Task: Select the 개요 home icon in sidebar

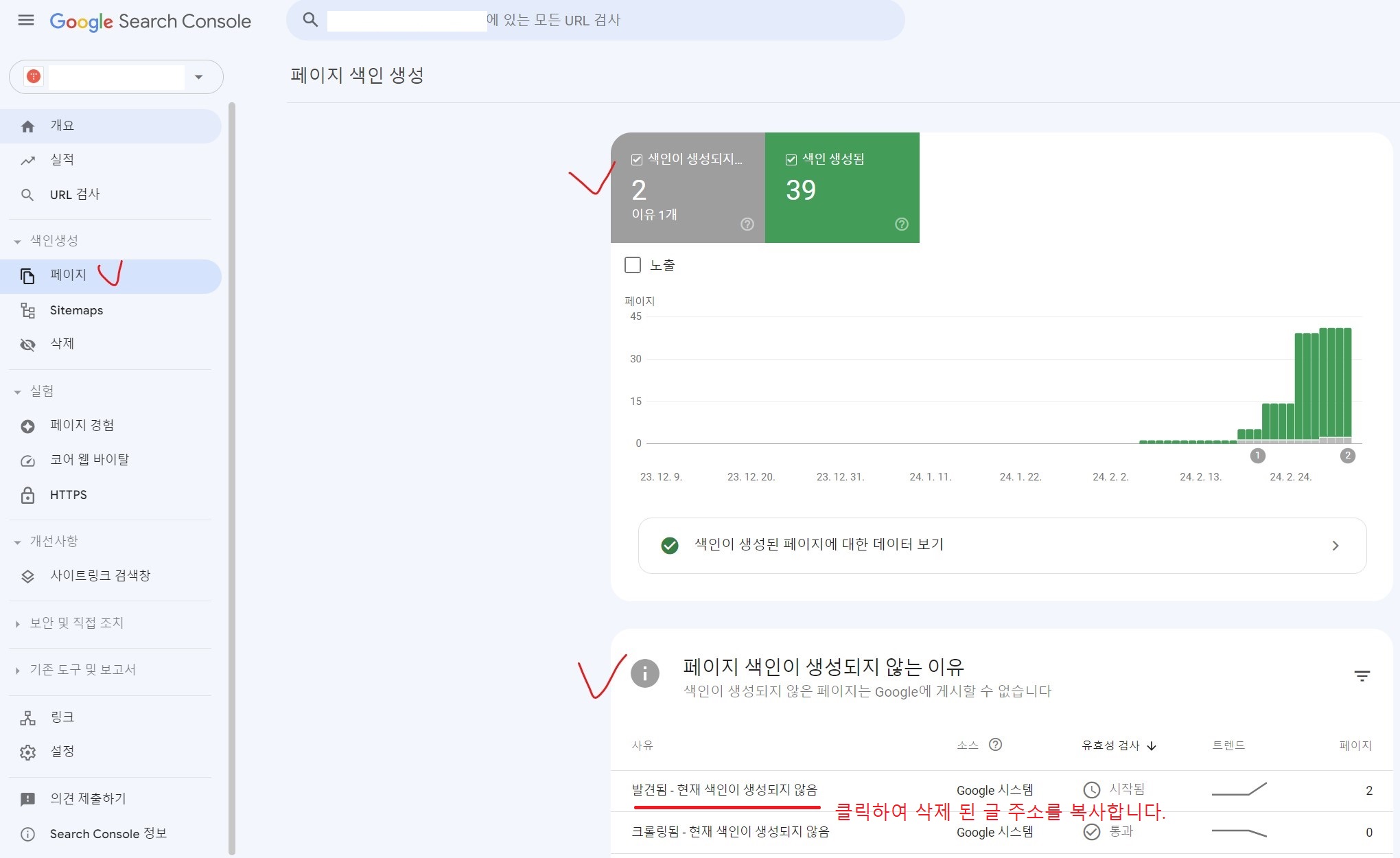Action: [27, 126]
